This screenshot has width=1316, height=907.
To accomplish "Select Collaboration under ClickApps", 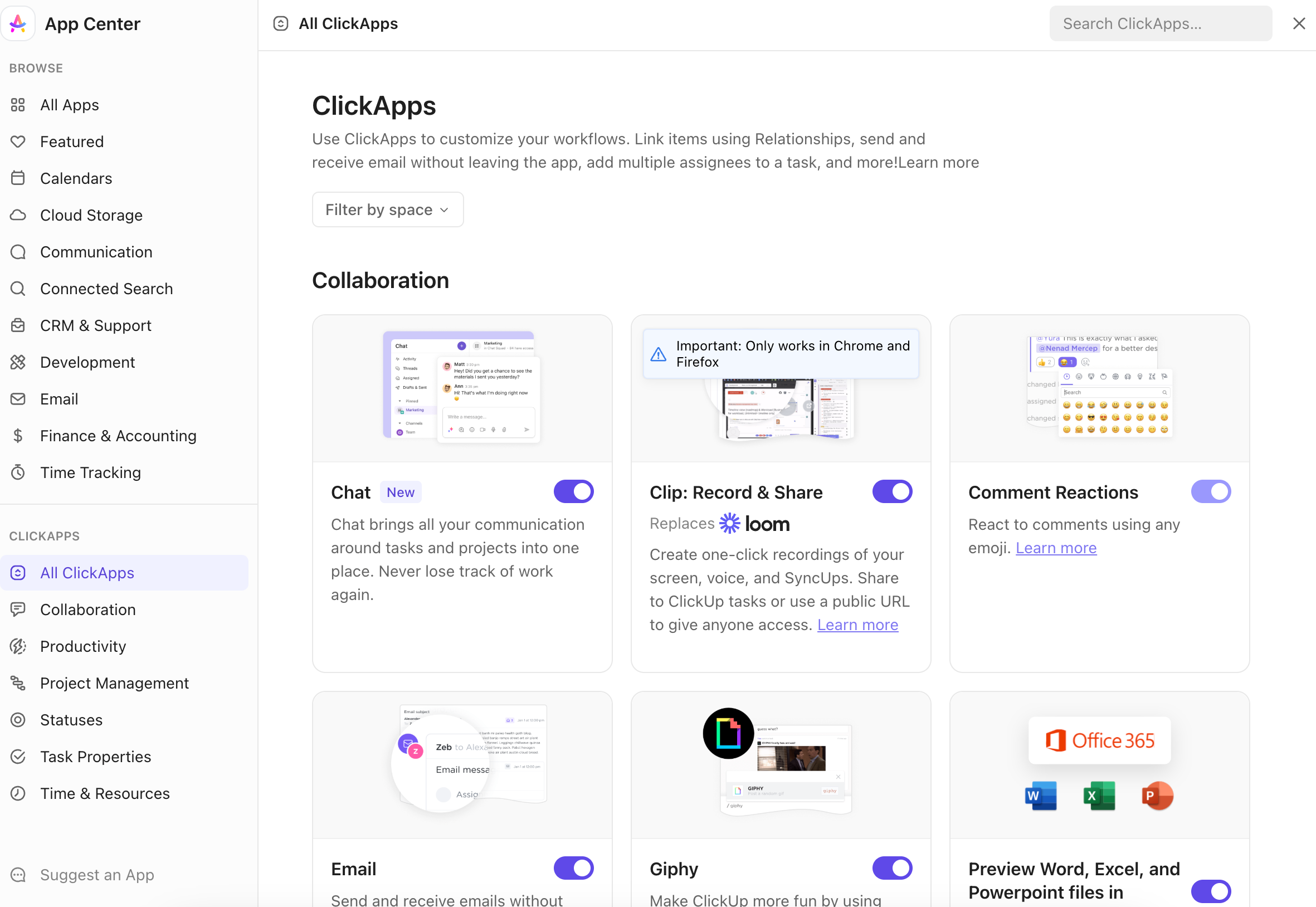I will click(x=87, y=609).
